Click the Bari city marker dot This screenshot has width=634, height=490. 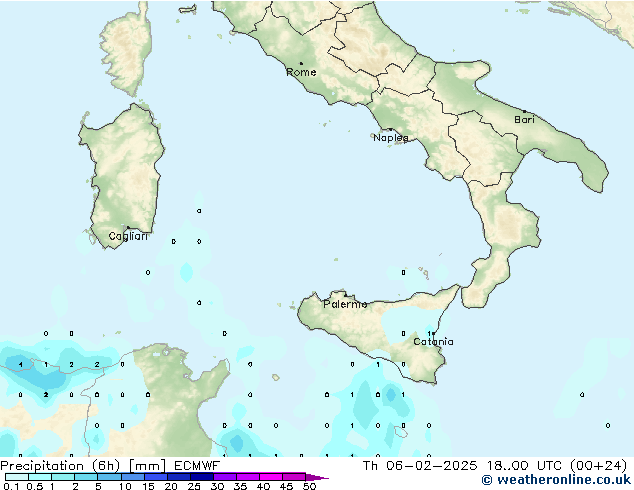point(524,111)
